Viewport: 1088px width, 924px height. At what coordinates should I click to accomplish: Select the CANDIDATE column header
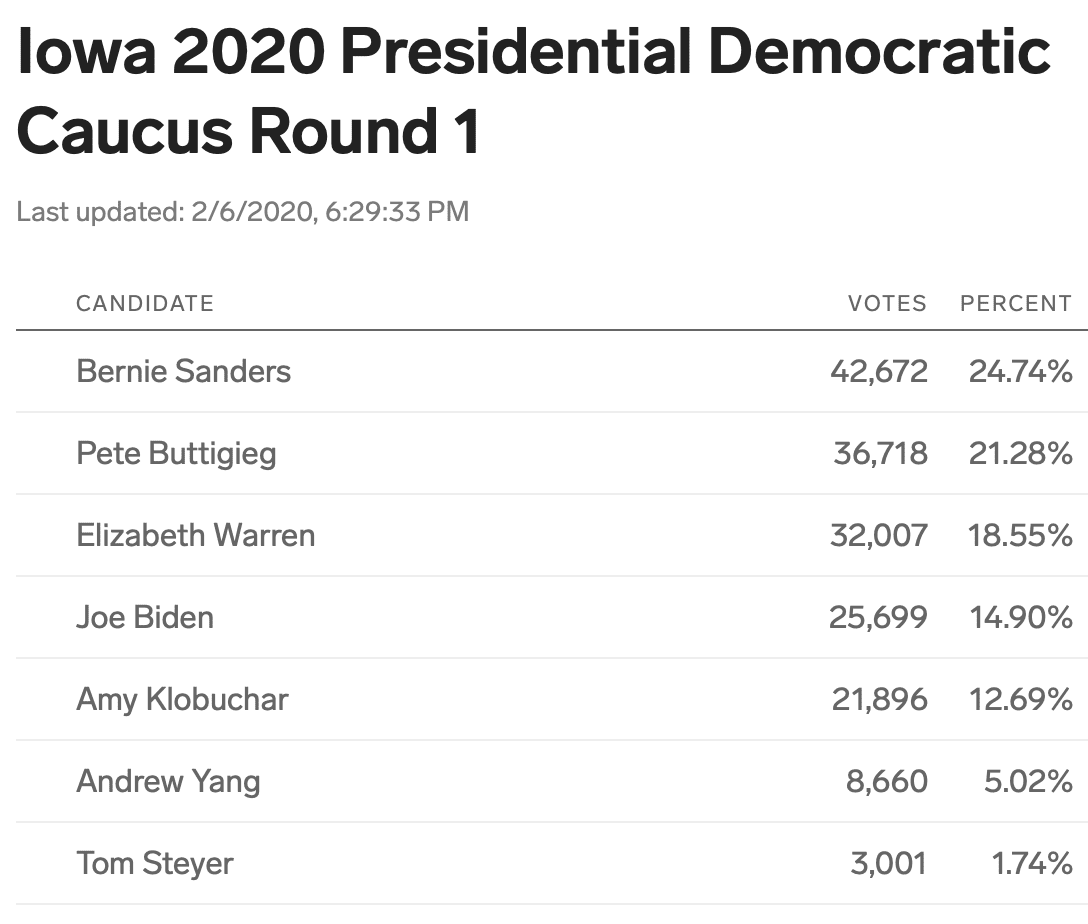pyautogui.click(x=144, y=303)
